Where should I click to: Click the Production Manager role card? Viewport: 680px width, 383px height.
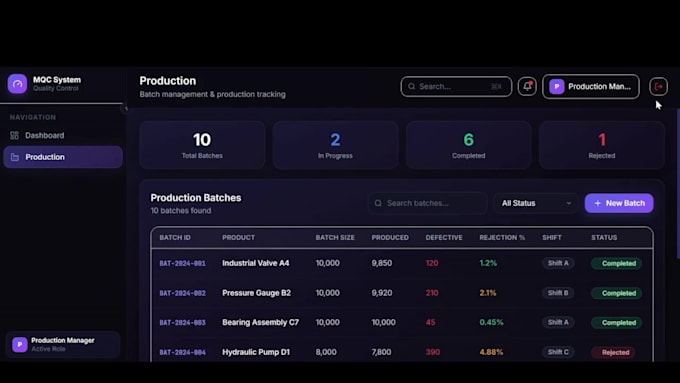[x=63, y=344]
